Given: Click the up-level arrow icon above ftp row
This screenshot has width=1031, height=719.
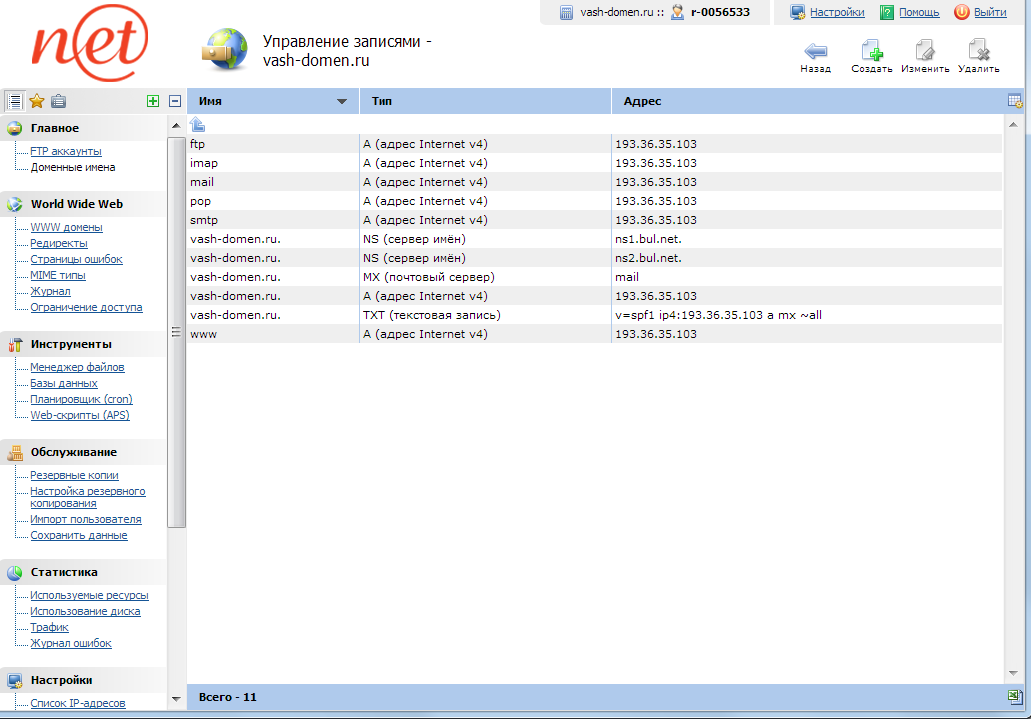Looking at the screenshot, I should point(197,125).
